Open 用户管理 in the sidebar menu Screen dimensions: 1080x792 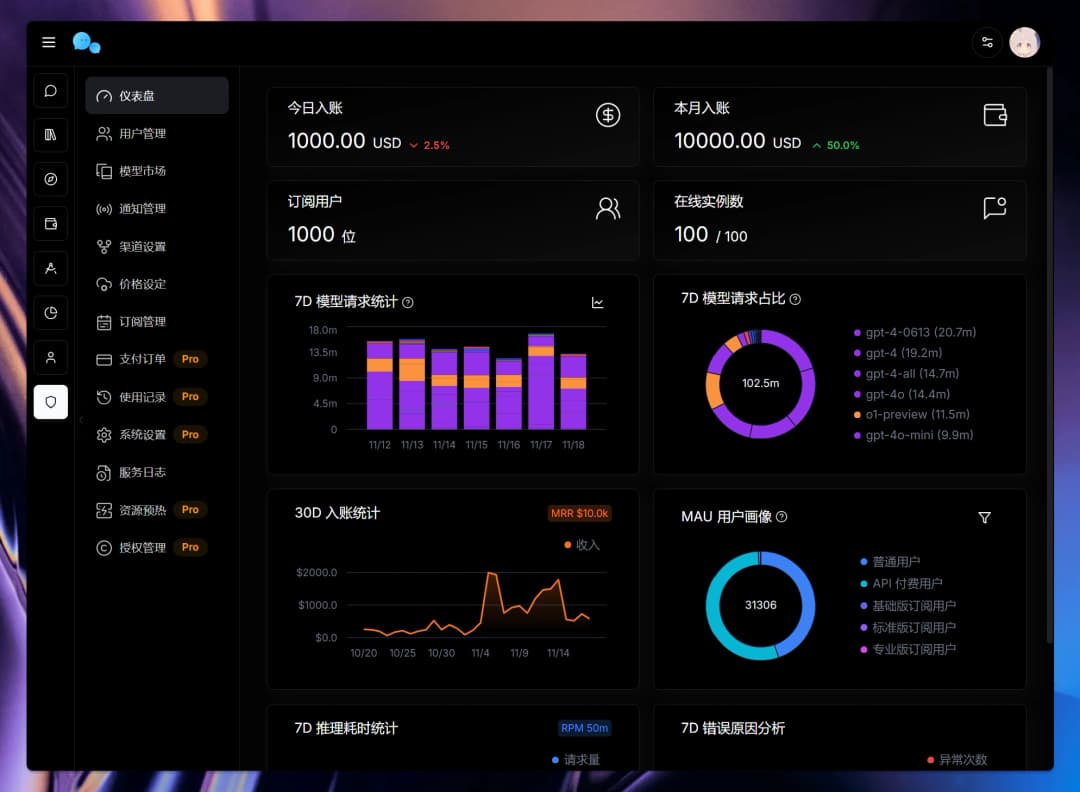tap(142, 134)
